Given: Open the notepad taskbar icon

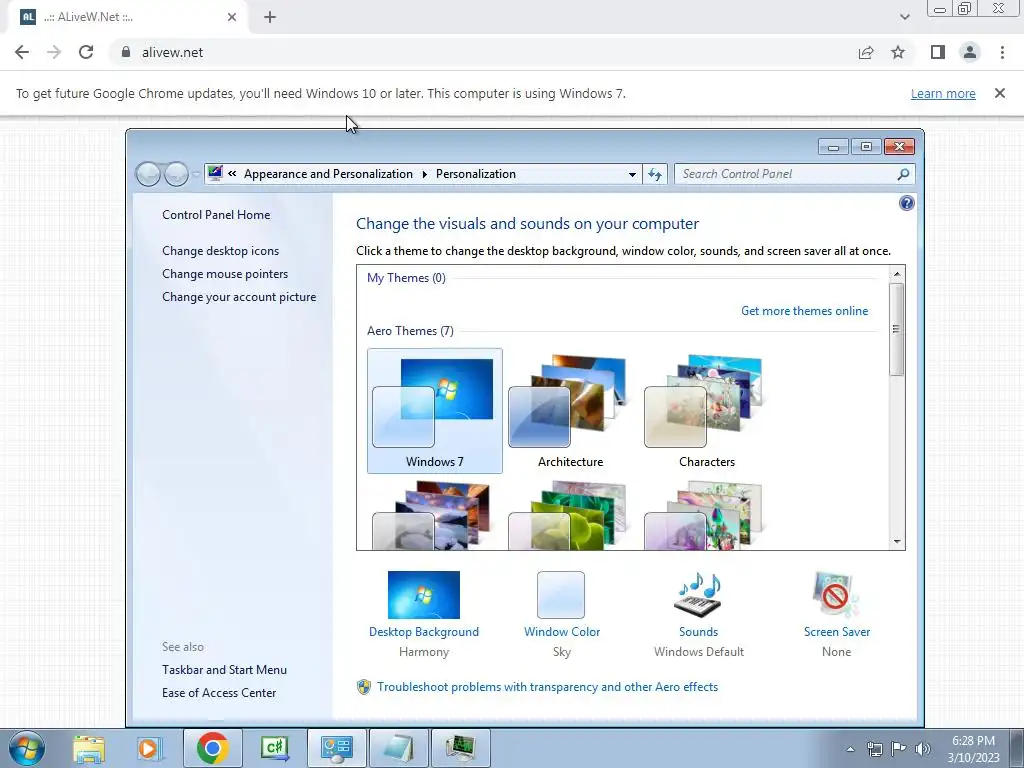Looking at the screenshot, I should point(398,748).
